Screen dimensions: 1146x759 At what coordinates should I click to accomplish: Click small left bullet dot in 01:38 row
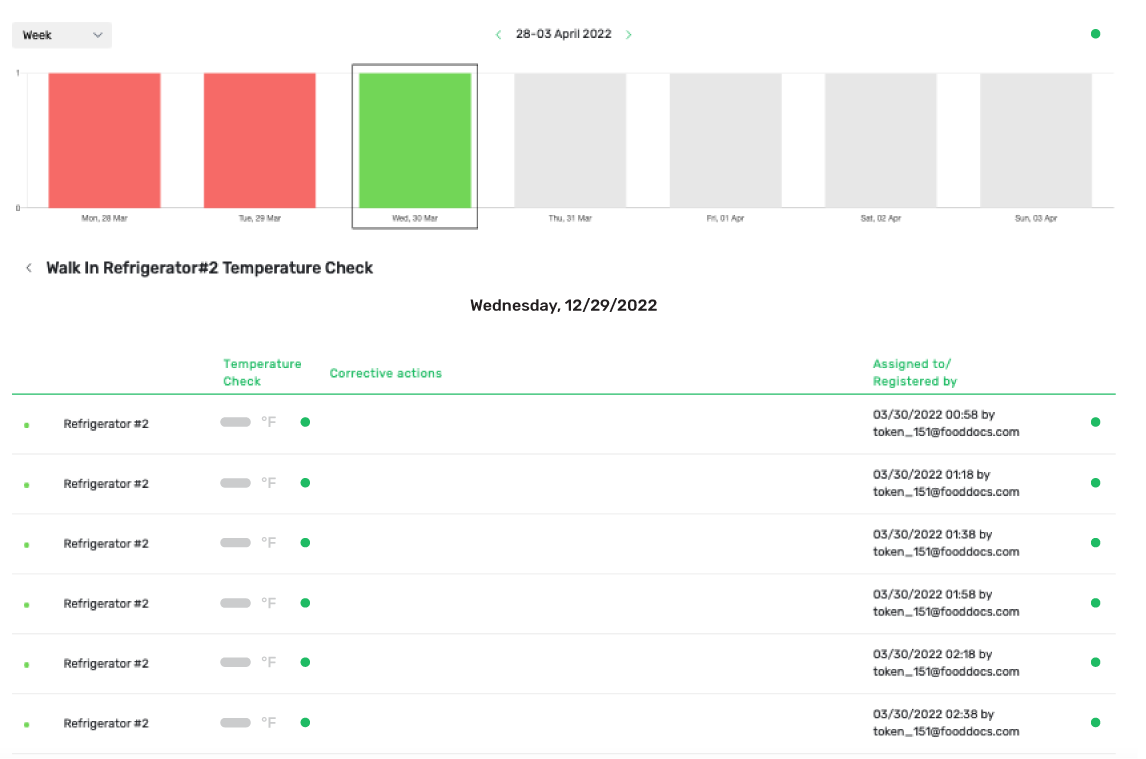click(x=27, y=545)
